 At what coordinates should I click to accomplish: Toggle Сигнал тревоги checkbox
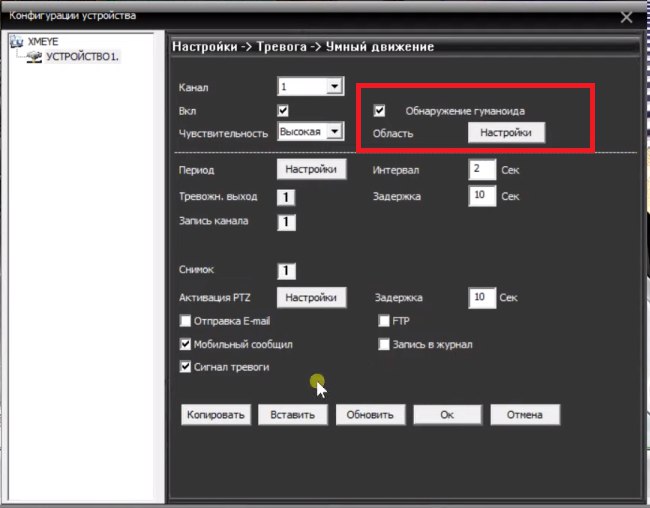pyautogui.click(x=185, y=367)
